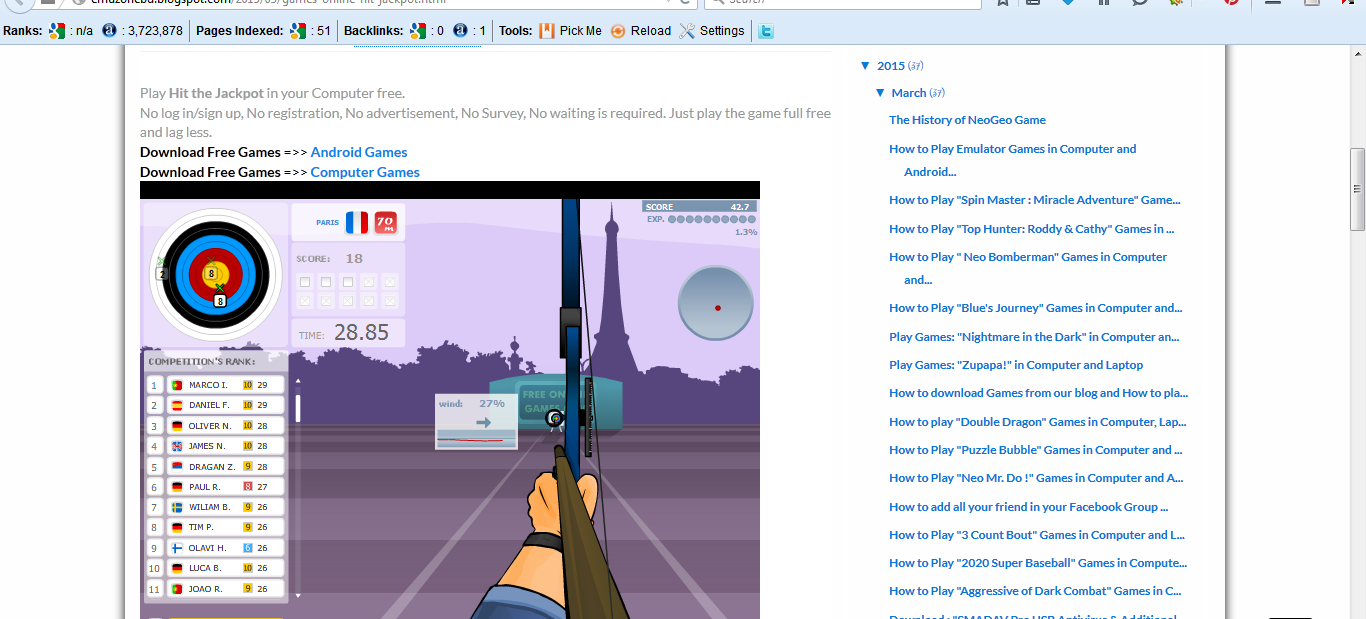Open 'The History of NeoGeo Game' post
The height and width of the screenshot is (619, 1366).
967,120
